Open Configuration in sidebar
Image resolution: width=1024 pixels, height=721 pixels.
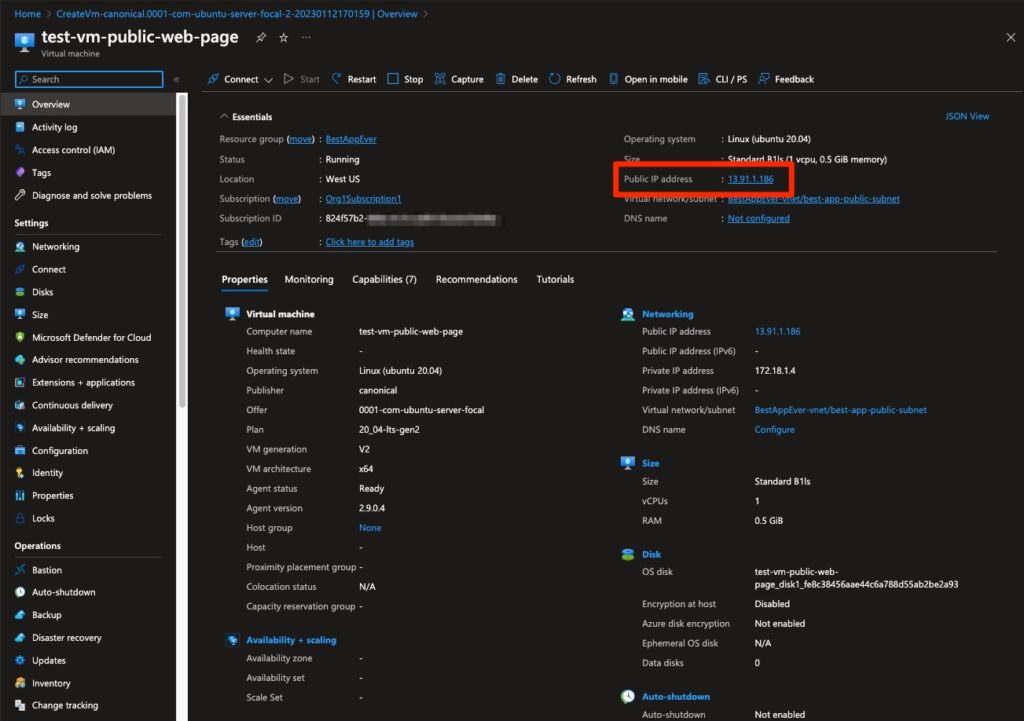59,451
